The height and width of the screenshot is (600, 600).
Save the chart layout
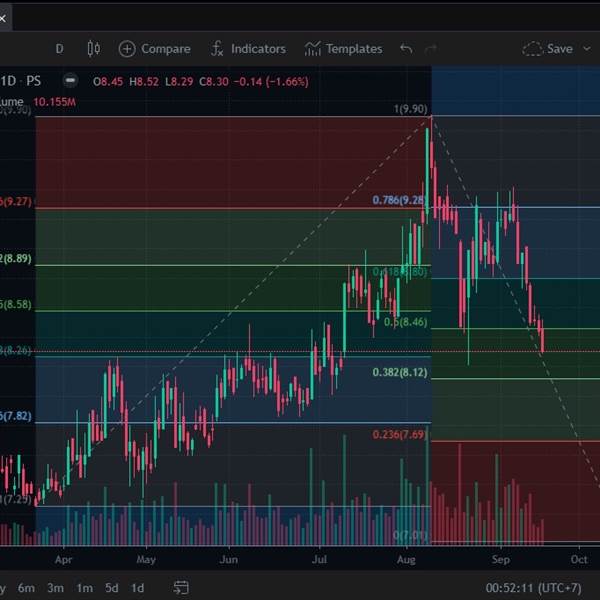coord(548,49)
